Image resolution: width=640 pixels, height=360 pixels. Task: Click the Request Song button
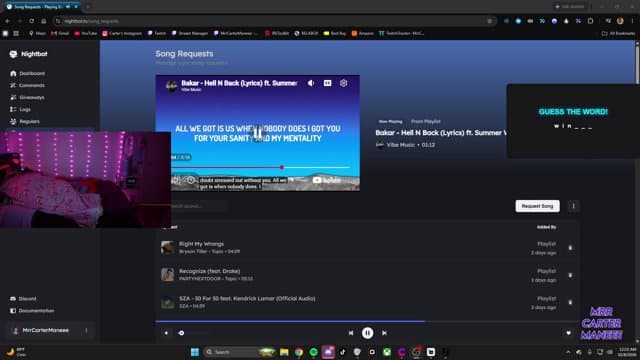pyautogui.click(x=537, y=206)
